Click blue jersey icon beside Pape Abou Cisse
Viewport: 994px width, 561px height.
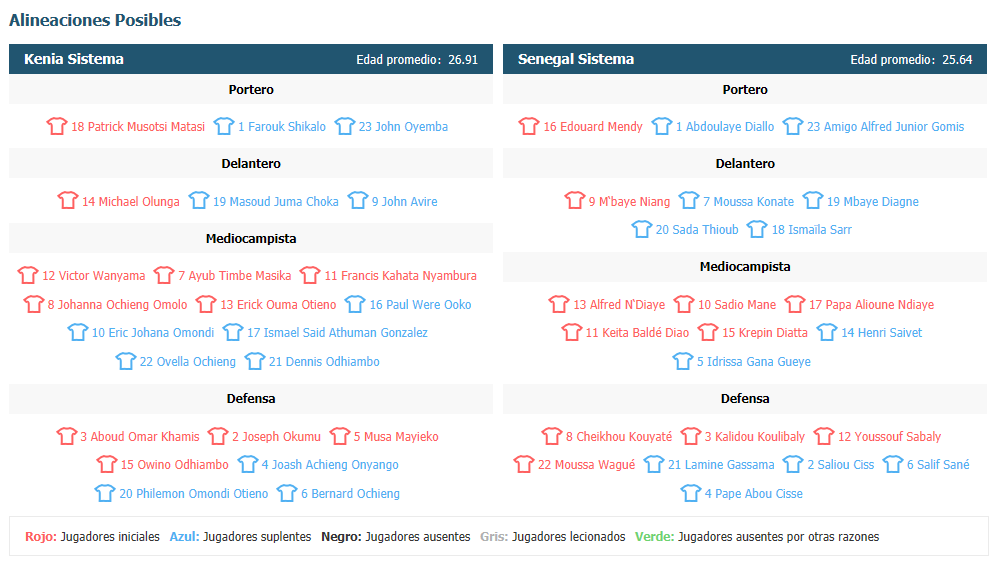coord(690,493)
